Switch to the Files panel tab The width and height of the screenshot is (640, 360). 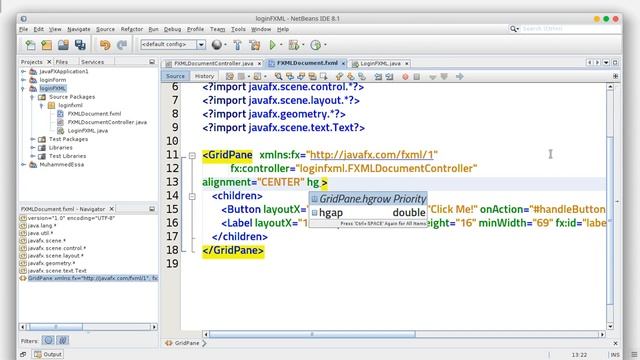click(x=62, y=62)
